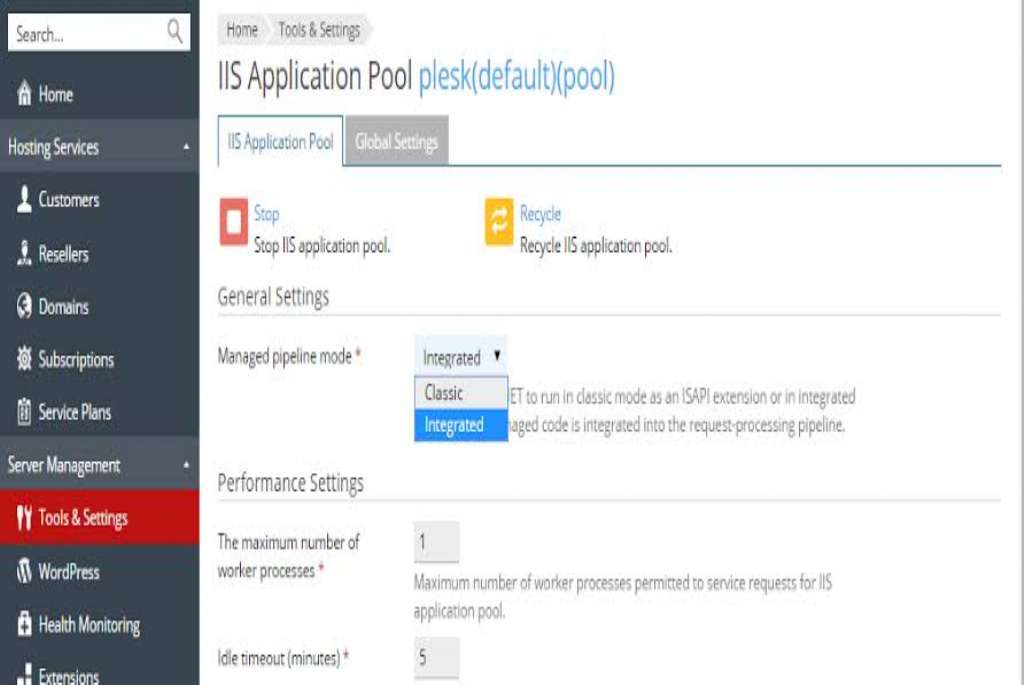Collapse the Server Management section
Screen dimensions: 1024x685
coord(186,465)
